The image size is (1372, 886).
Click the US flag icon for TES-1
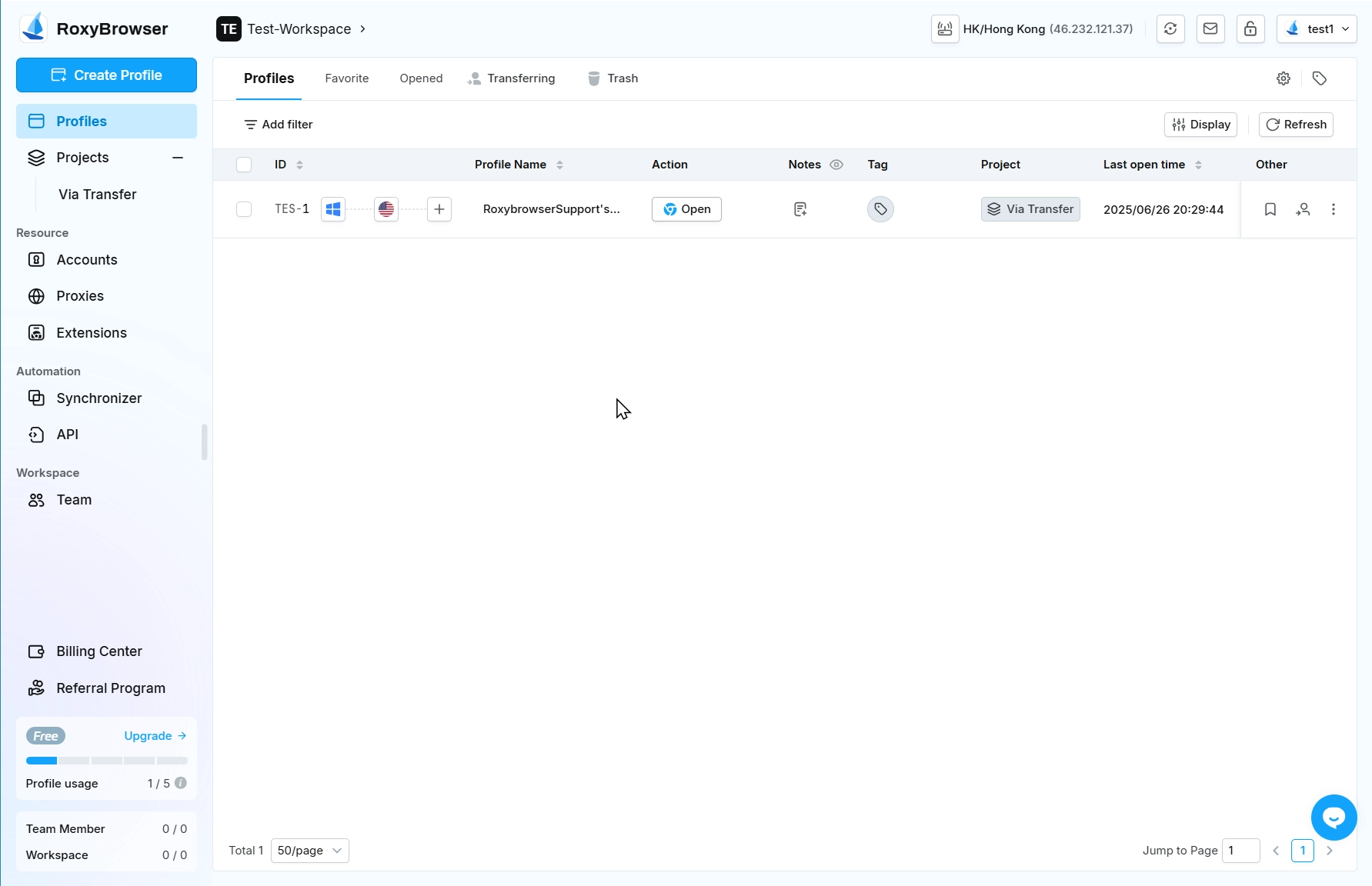386,209
